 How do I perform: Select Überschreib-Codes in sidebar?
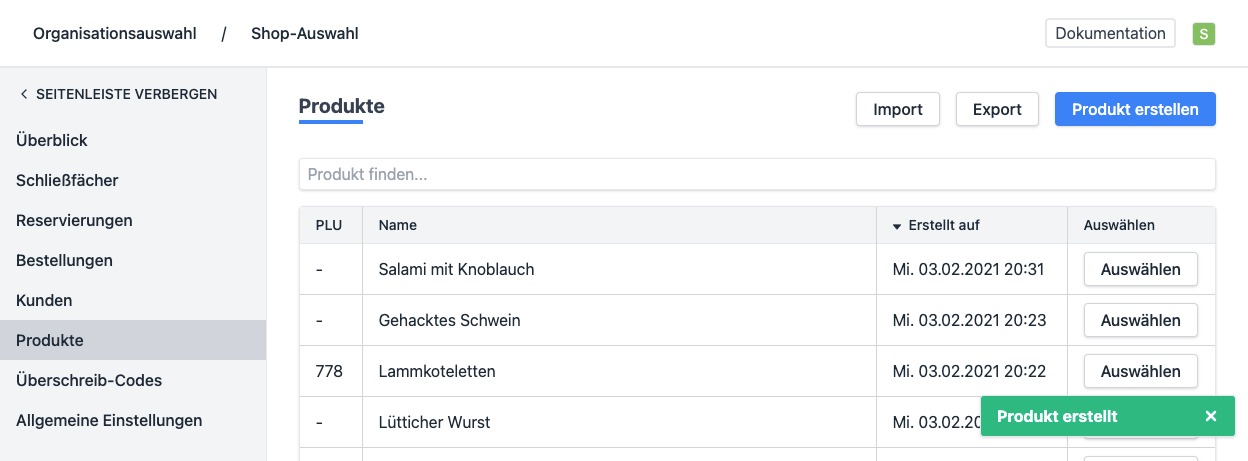point(89,380)
